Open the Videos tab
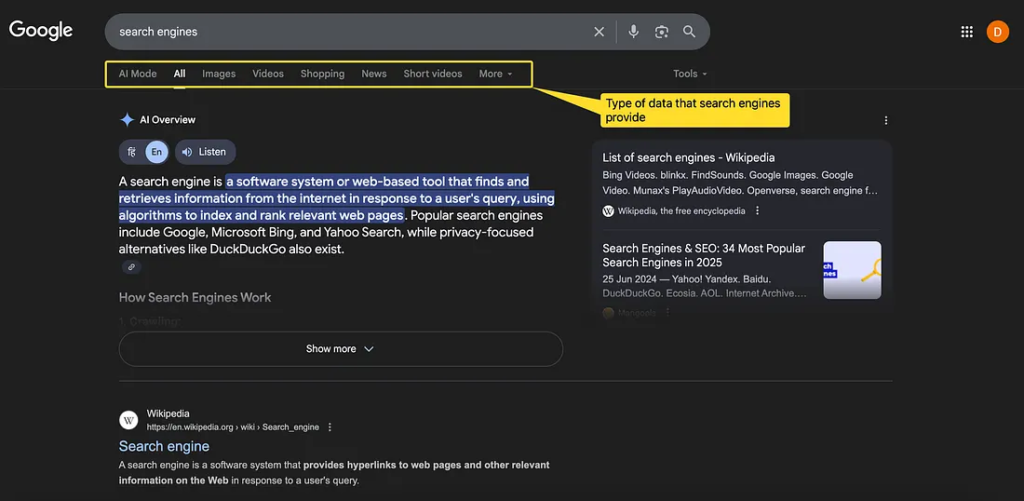 click(x=268, y=74)
